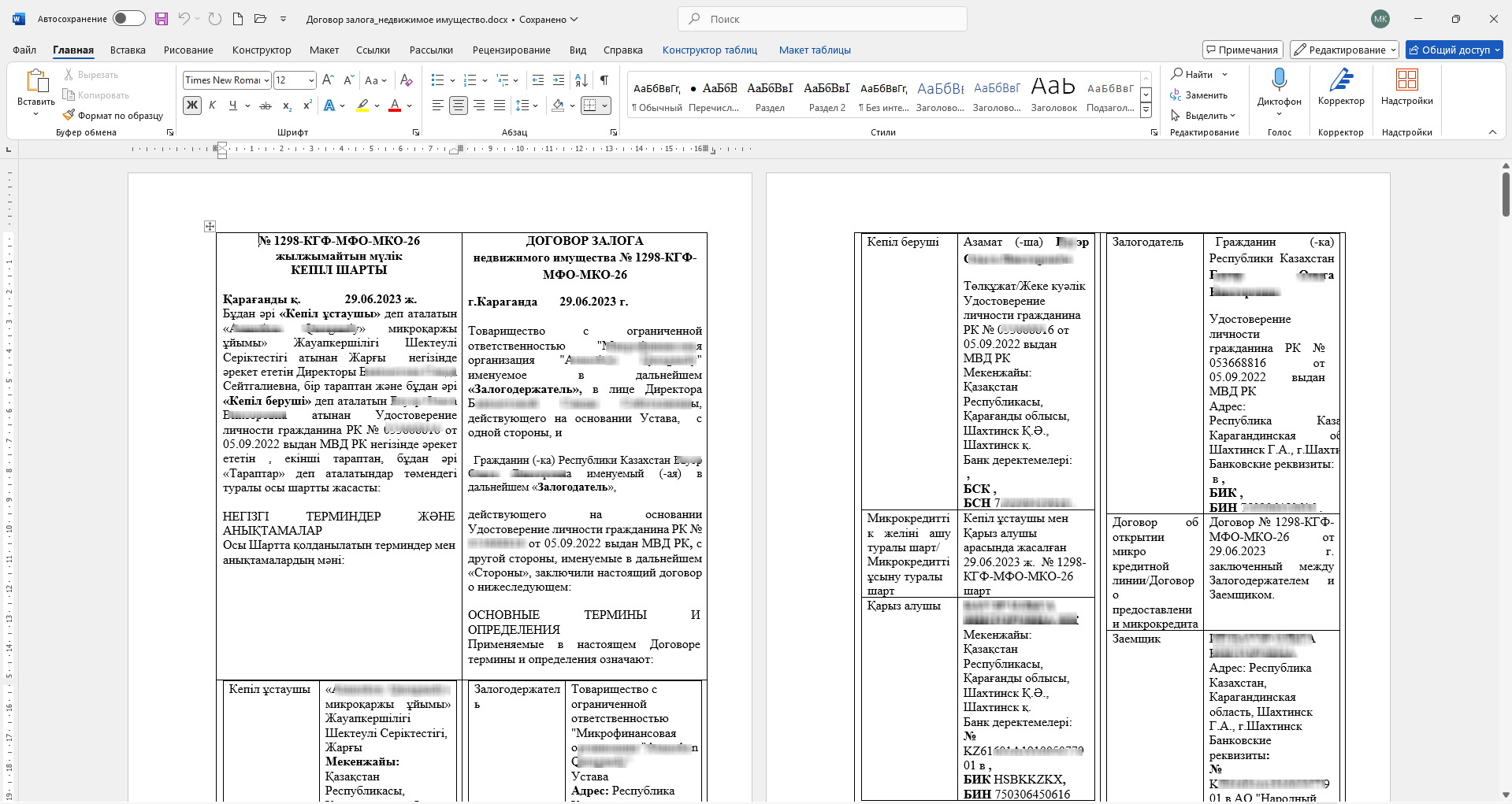The height and width of the screenshot is (804, 1512).
Task: Click Заменить to replace text
Action: 1199,95
